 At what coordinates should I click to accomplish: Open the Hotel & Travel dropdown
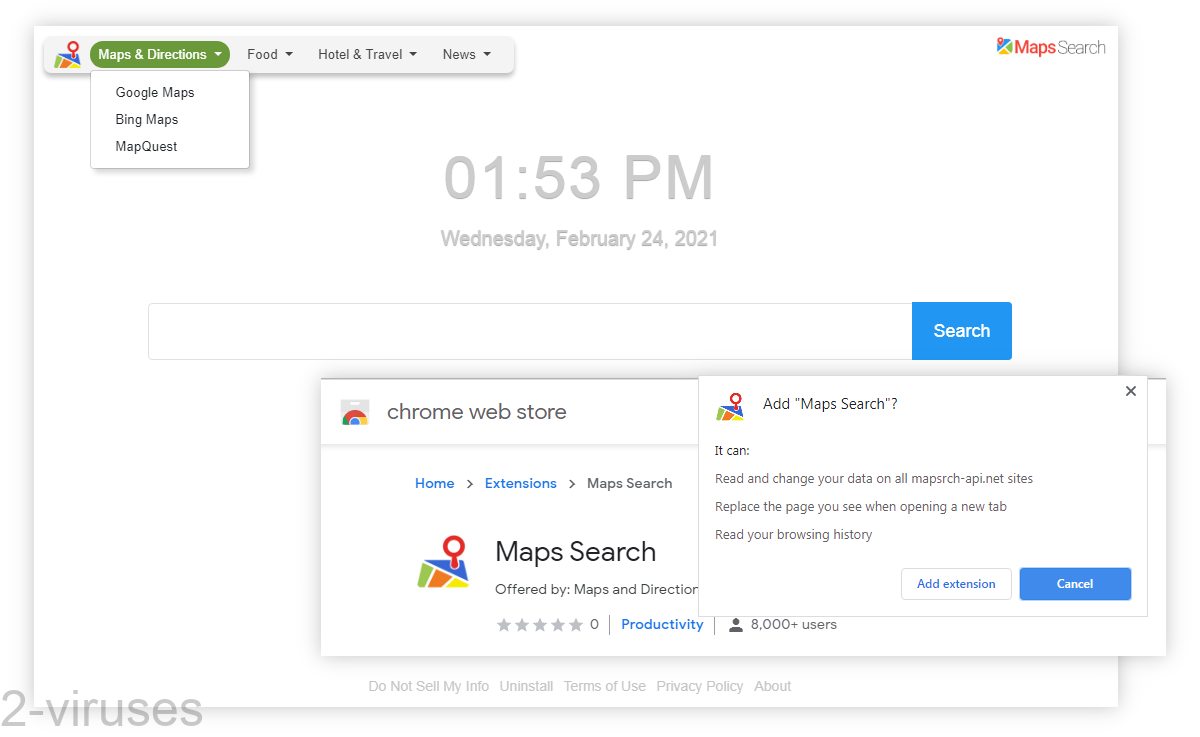[366, 54]
